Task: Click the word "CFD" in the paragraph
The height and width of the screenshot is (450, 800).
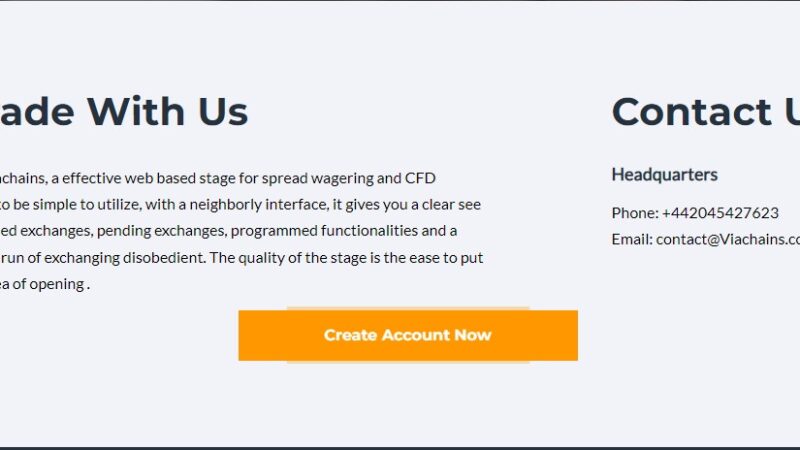Action: click(419, 179)
